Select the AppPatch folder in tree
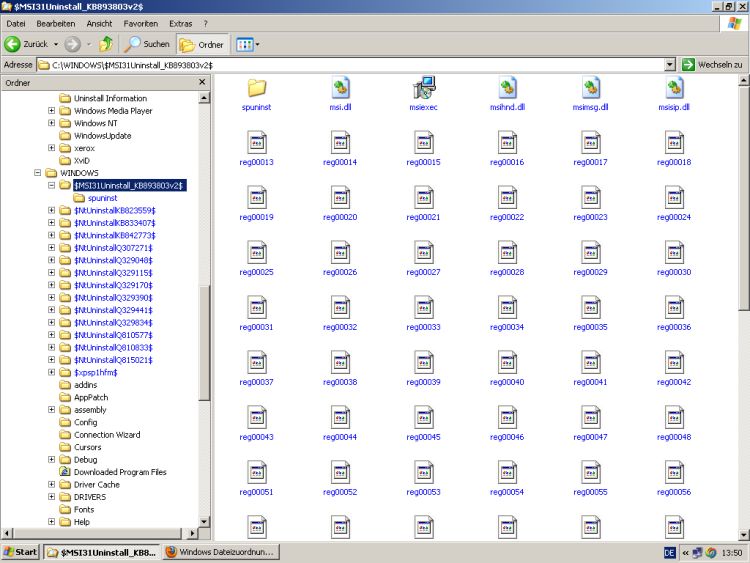750x563 pixels. [x=91, y=397]
